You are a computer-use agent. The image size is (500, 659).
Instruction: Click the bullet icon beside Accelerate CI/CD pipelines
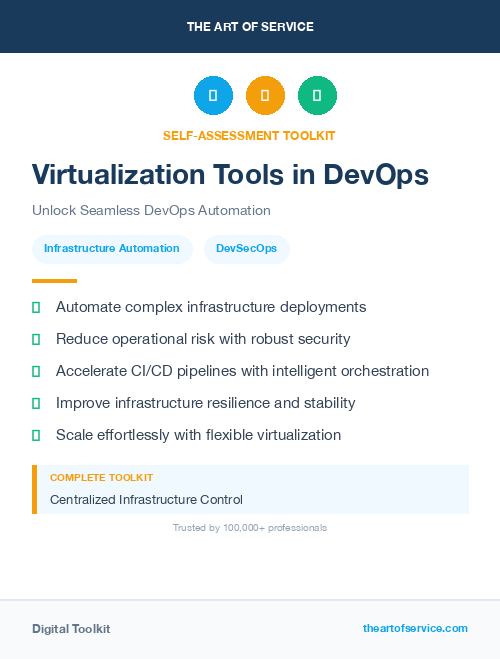(x=36, y=372)
